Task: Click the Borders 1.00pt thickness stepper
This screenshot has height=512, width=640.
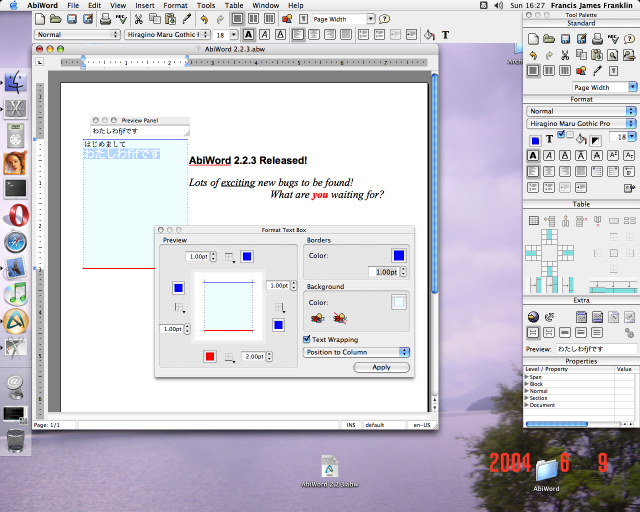Action: click(x=403, y=272)
